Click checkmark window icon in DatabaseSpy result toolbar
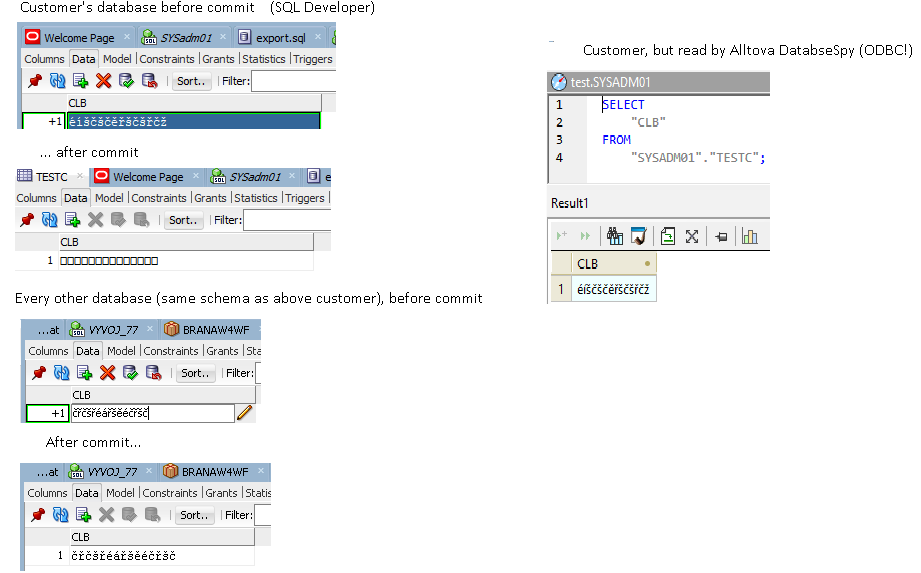This screenshot has width=921, height=573. pos(638,236)
